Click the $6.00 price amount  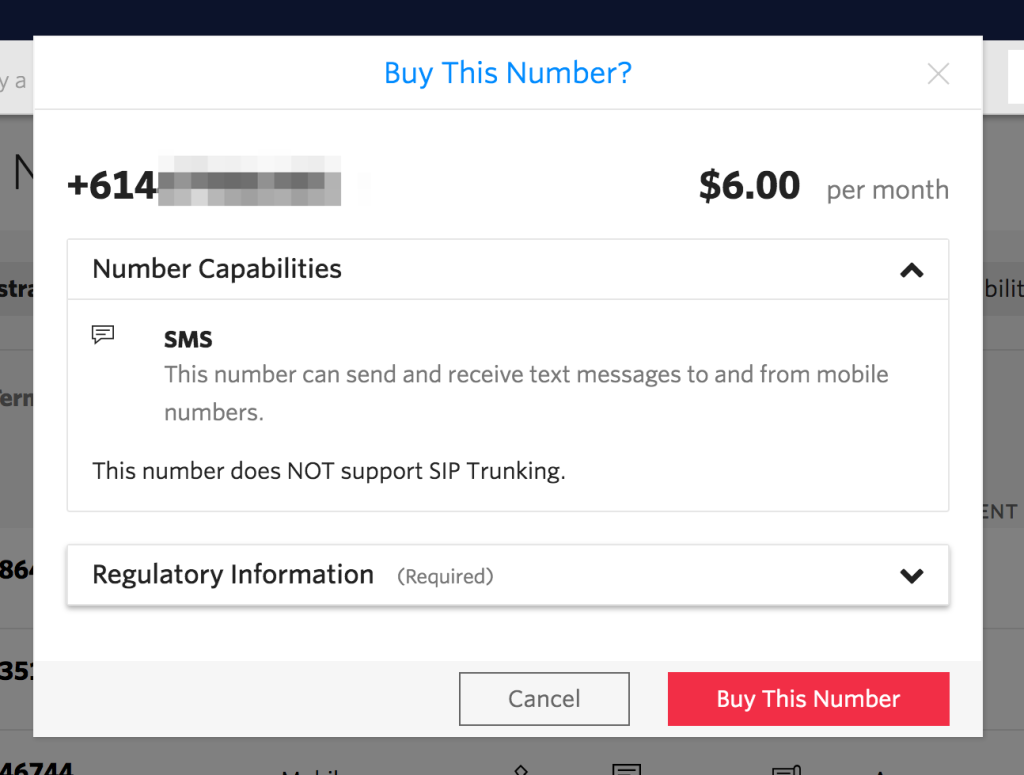pos(749,186)
